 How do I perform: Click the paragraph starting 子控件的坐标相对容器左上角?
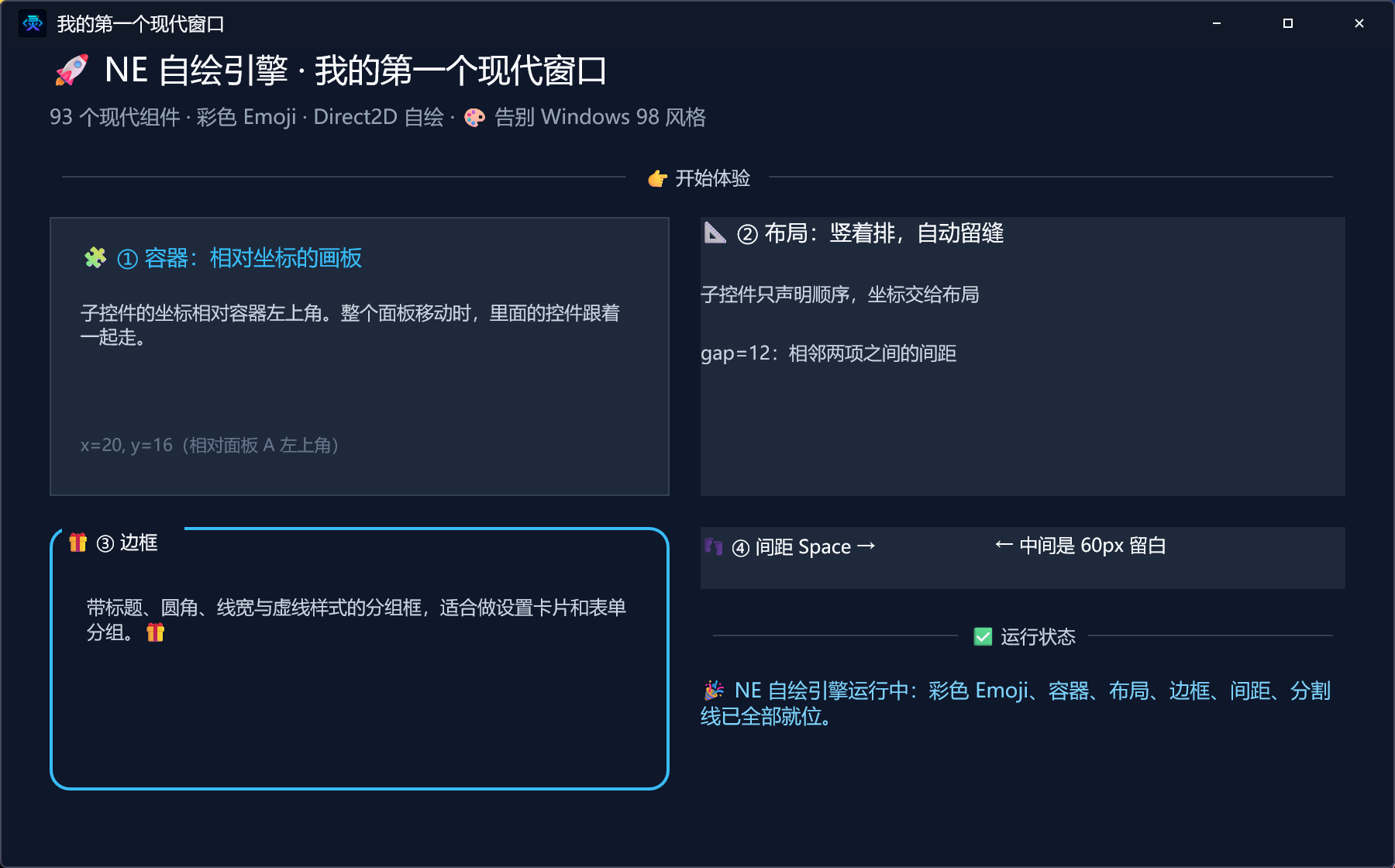(350, 325)
